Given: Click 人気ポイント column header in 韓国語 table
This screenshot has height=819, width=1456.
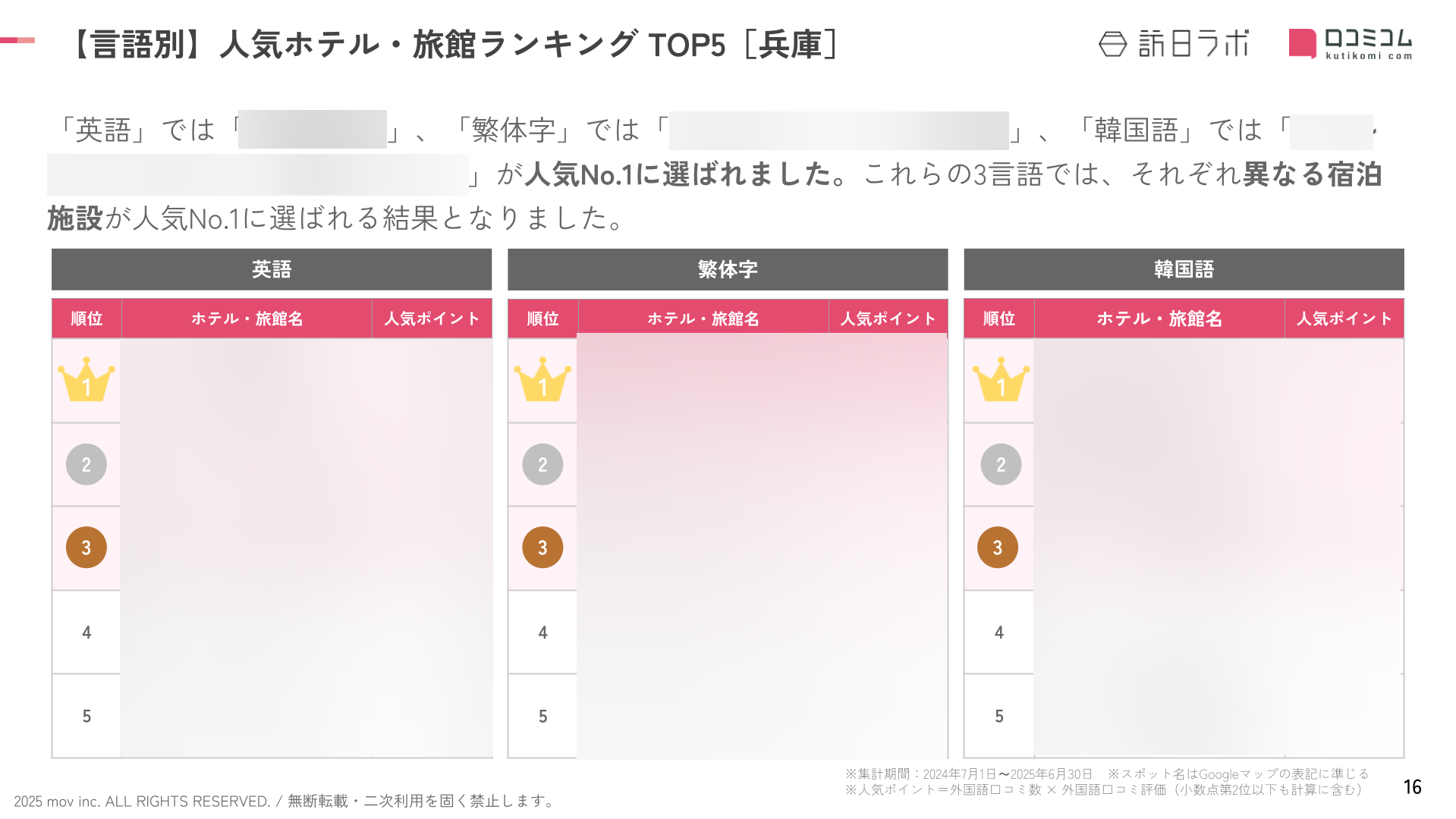Looking at the screenshot, I should click(x=1344, y=318).
